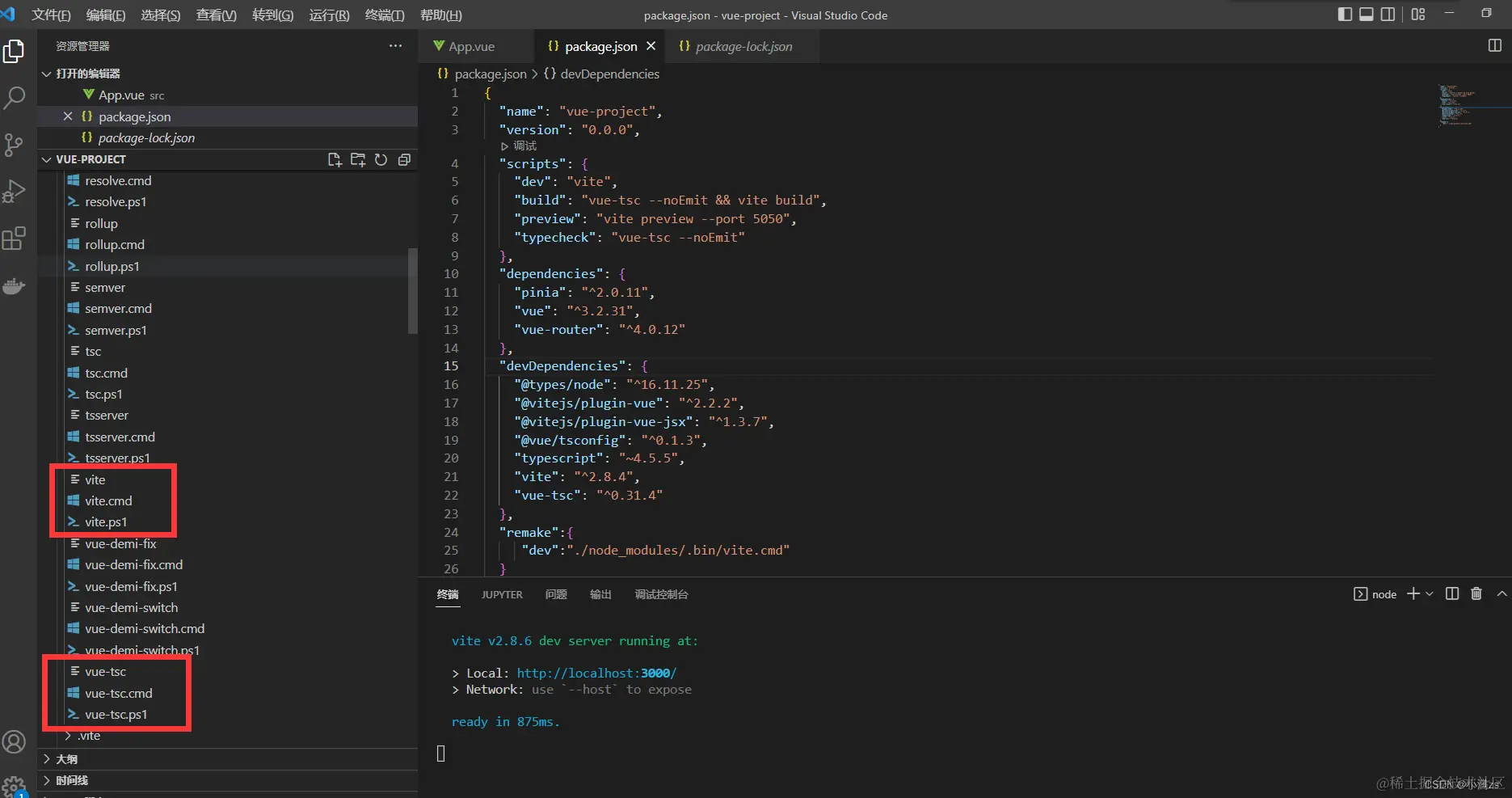Open the Extensions view
1512x798 pixels.
coord(15,239)
